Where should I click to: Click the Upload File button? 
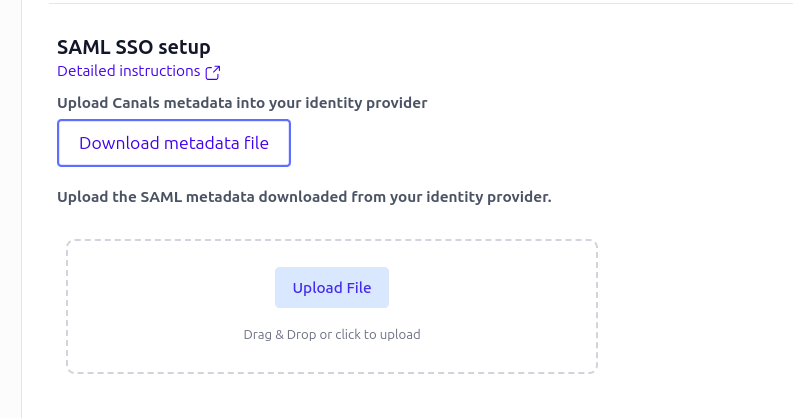click(332, 288)
